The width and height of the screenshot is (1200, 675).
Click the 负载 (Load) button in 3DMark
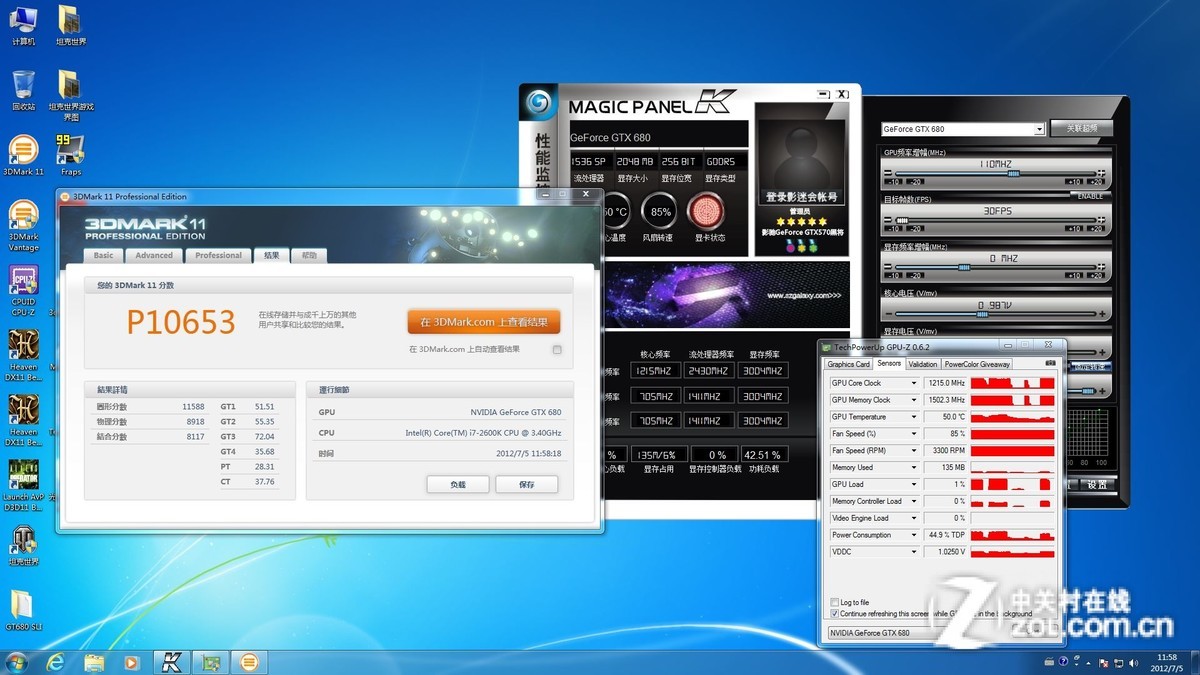(x=457, y=484)
